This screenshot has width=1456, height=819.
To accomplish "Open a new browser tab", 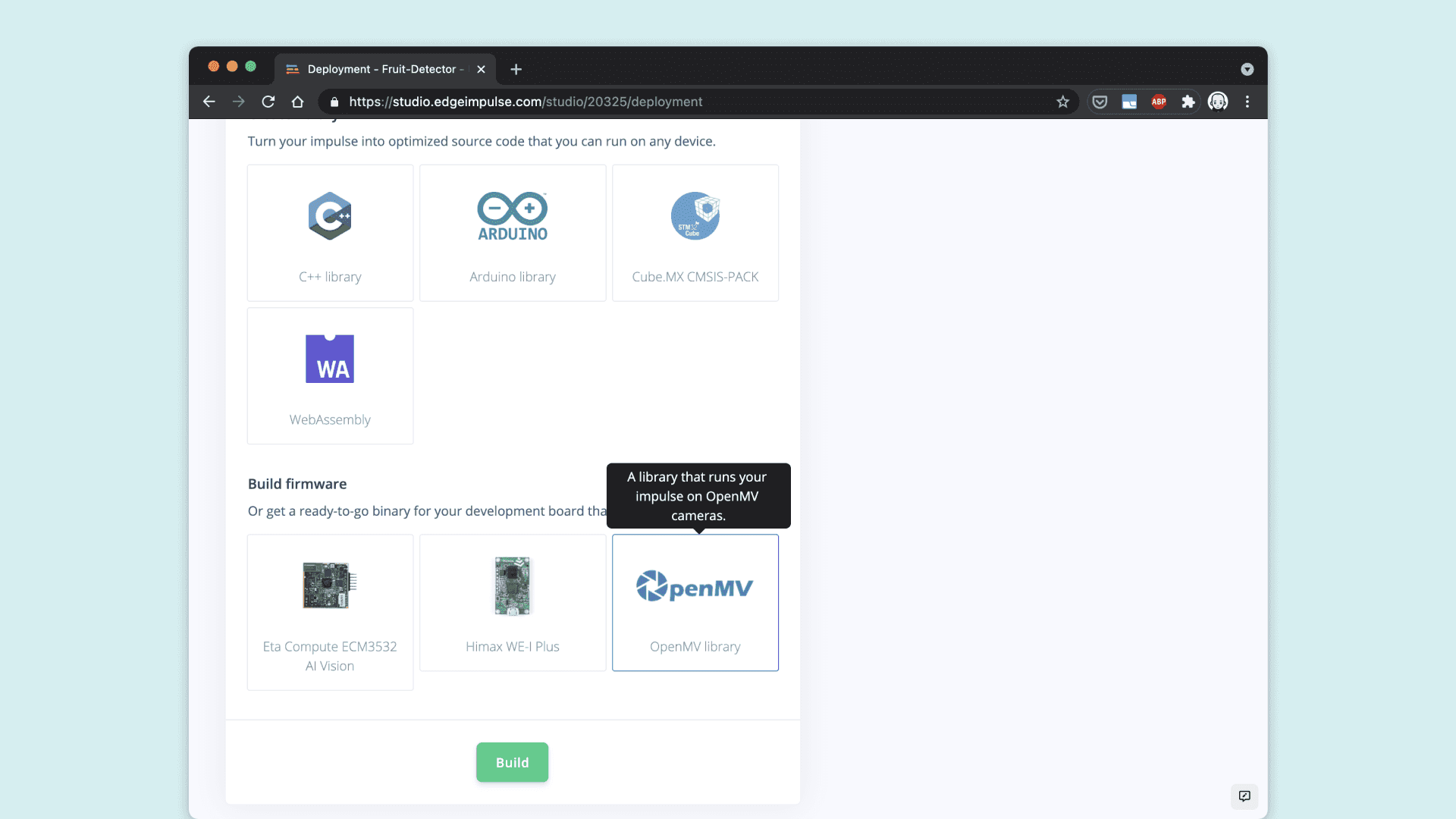I will (x=516, y=69).
